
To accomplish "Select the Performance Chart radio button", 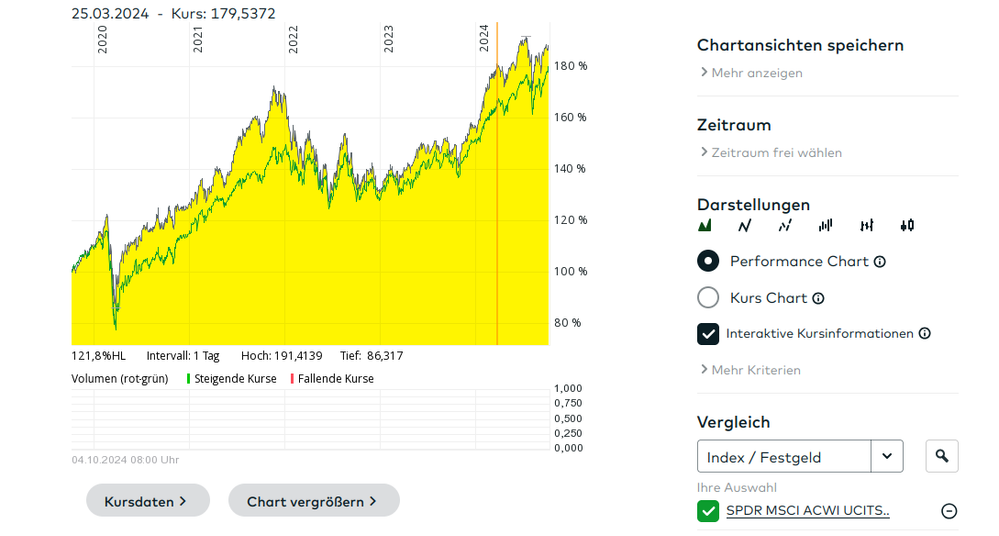I will [708, 261].
